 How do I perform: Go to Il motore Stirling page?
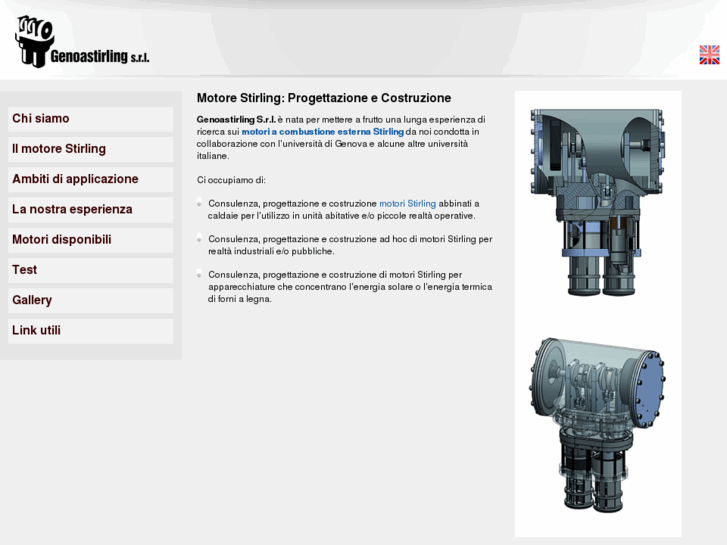click(x=90, y=149)
